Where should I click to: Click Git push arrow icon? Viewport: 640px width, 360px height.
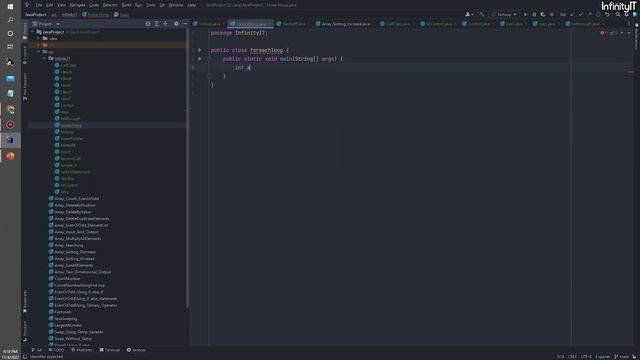(589, 14)
